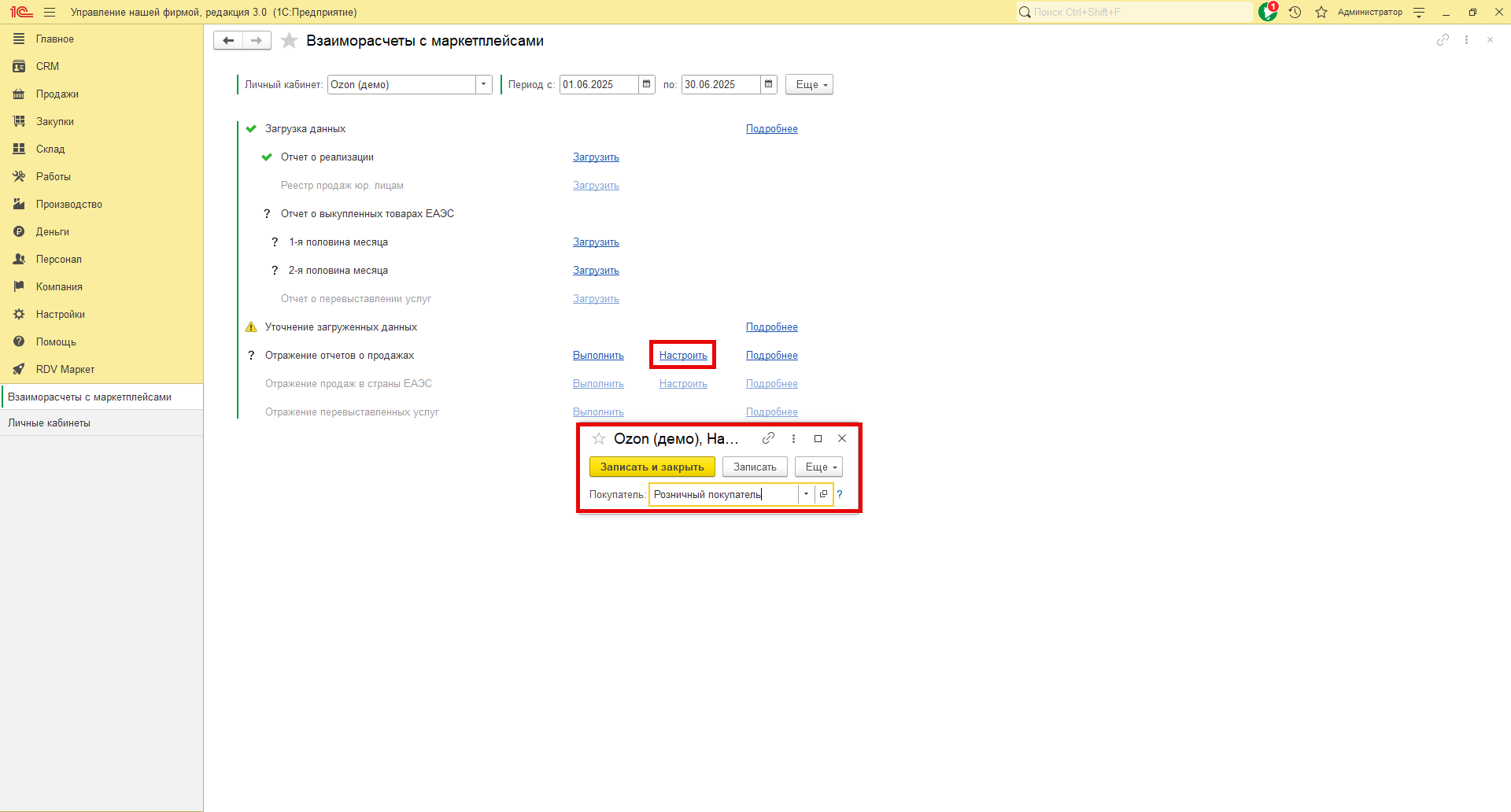Screen dimensions: 1511x812
Task: Click Загрузить for Отчет о реализации
Action: pos(596,157)
